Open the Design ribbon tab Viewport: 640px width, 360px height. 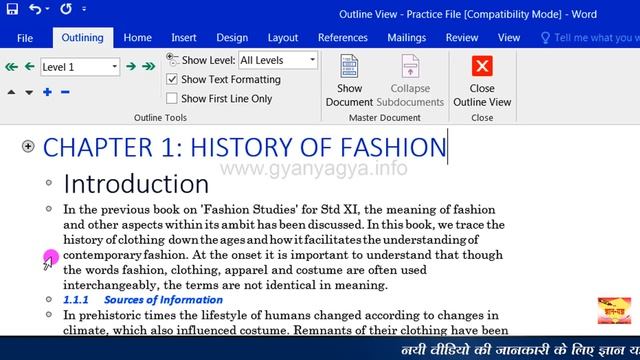click(232, 38)
